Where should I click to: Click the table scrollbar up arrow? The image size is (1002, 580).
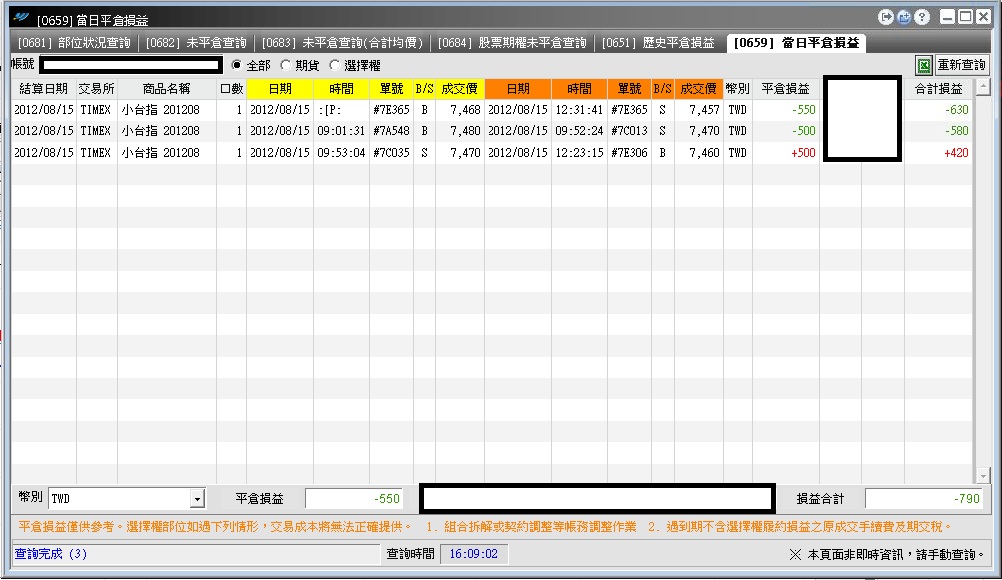click(x=983, y=86)
